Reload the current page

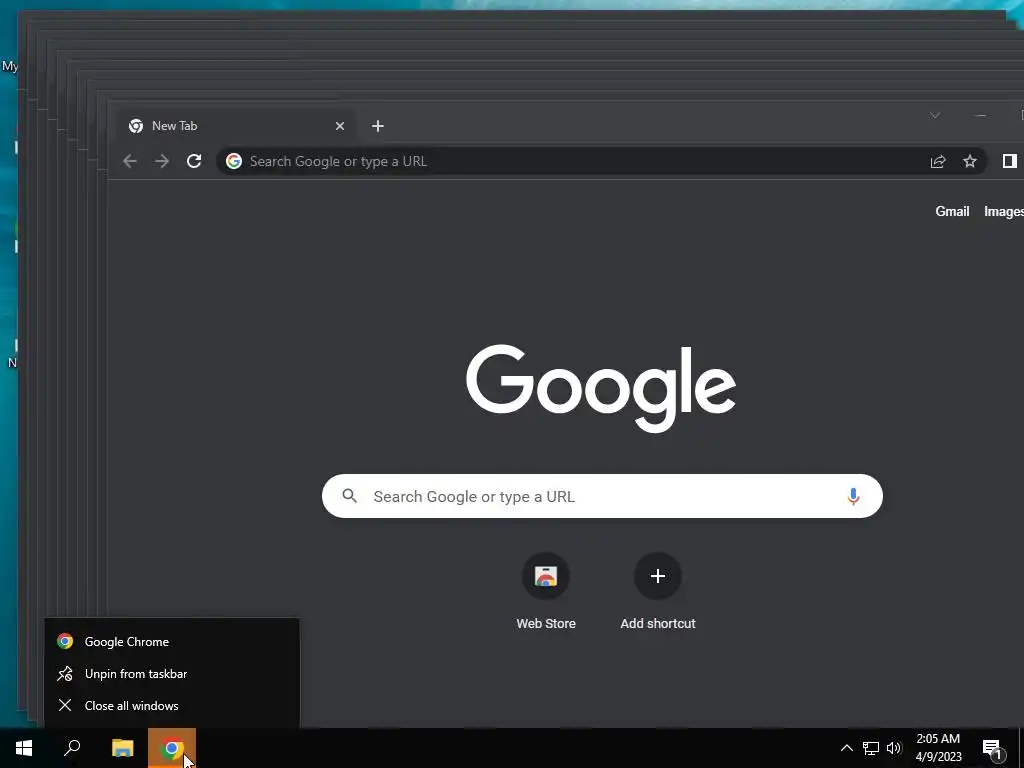194,161
